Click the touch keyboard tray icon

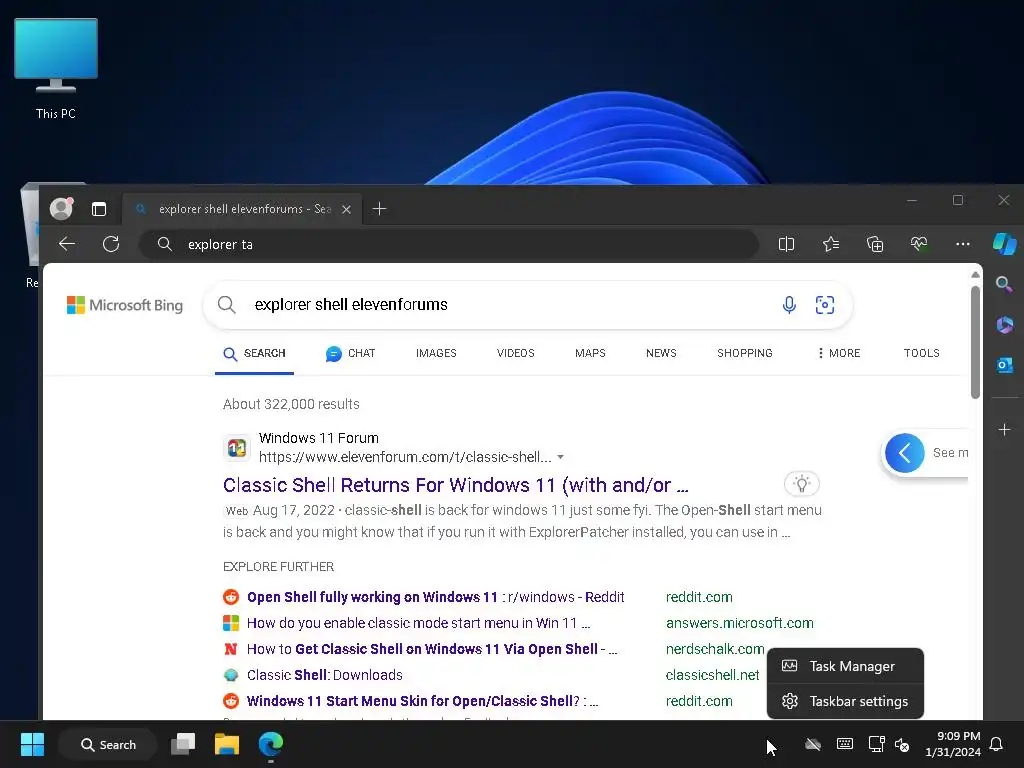tap(844, 744)
